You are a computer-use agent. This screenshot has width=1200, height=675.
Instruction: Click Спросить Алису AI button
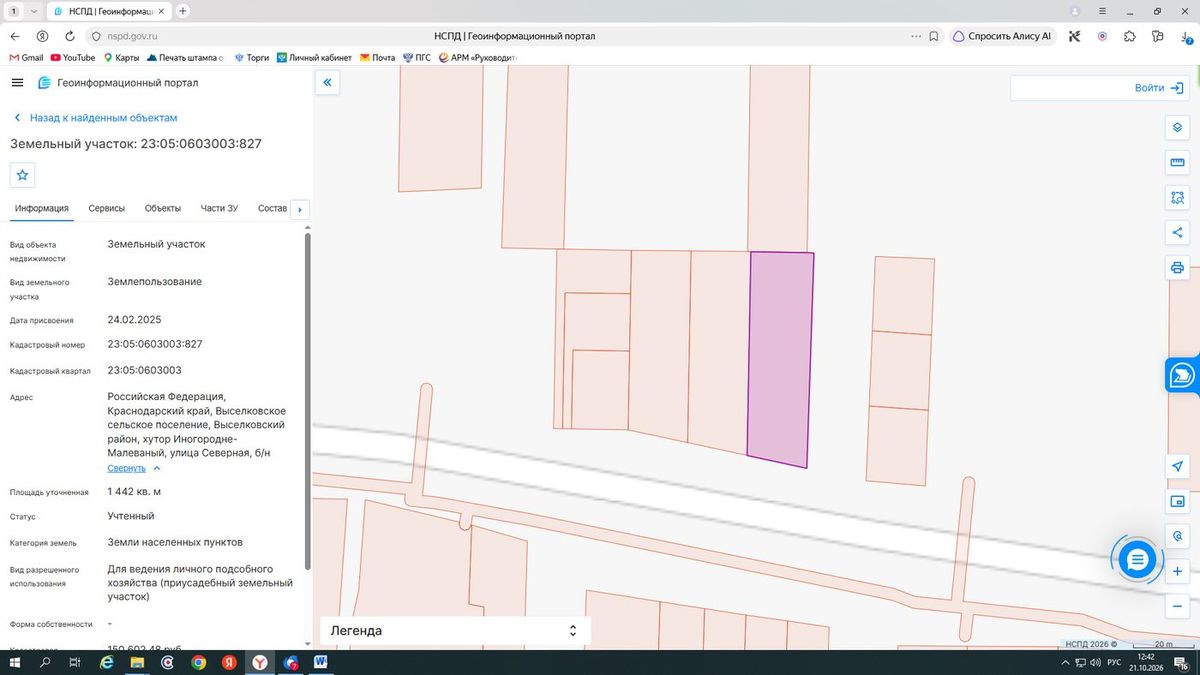[x=1002, y=36]
